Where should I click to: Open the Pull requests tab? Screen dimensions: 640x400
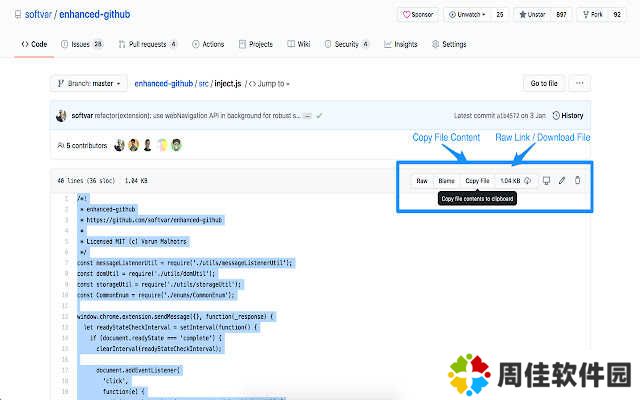pyautogui.click(x=147, y=44)
